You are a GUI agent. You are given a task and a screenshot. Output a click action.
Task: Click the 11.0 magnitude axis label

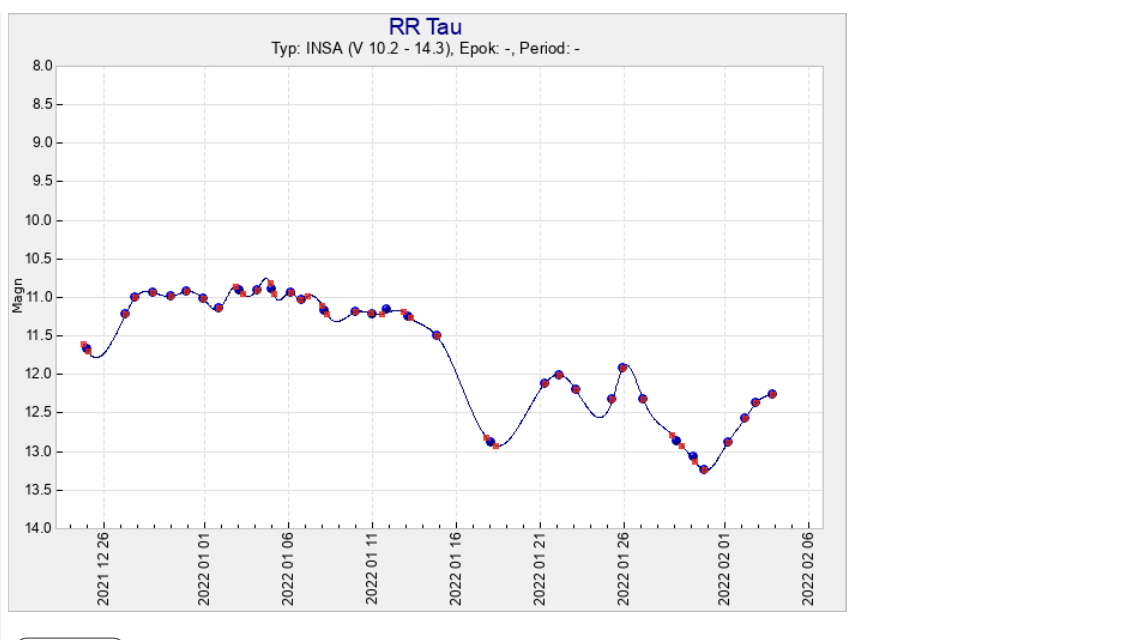(41, 297)
